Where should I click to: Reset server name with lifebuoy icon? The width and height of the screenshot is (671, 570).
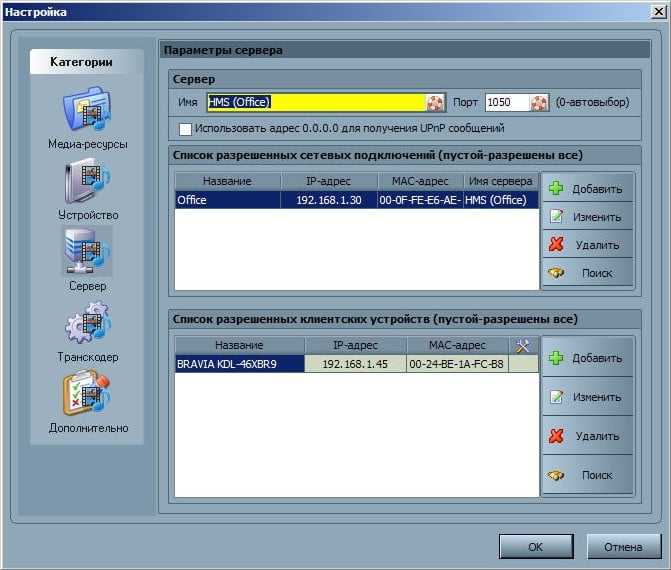(x=435, y=103)
